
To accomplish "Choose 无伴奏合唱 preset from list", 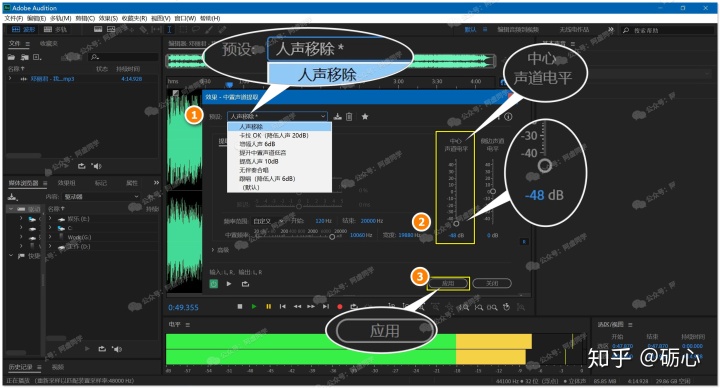I will pos(279,170).
